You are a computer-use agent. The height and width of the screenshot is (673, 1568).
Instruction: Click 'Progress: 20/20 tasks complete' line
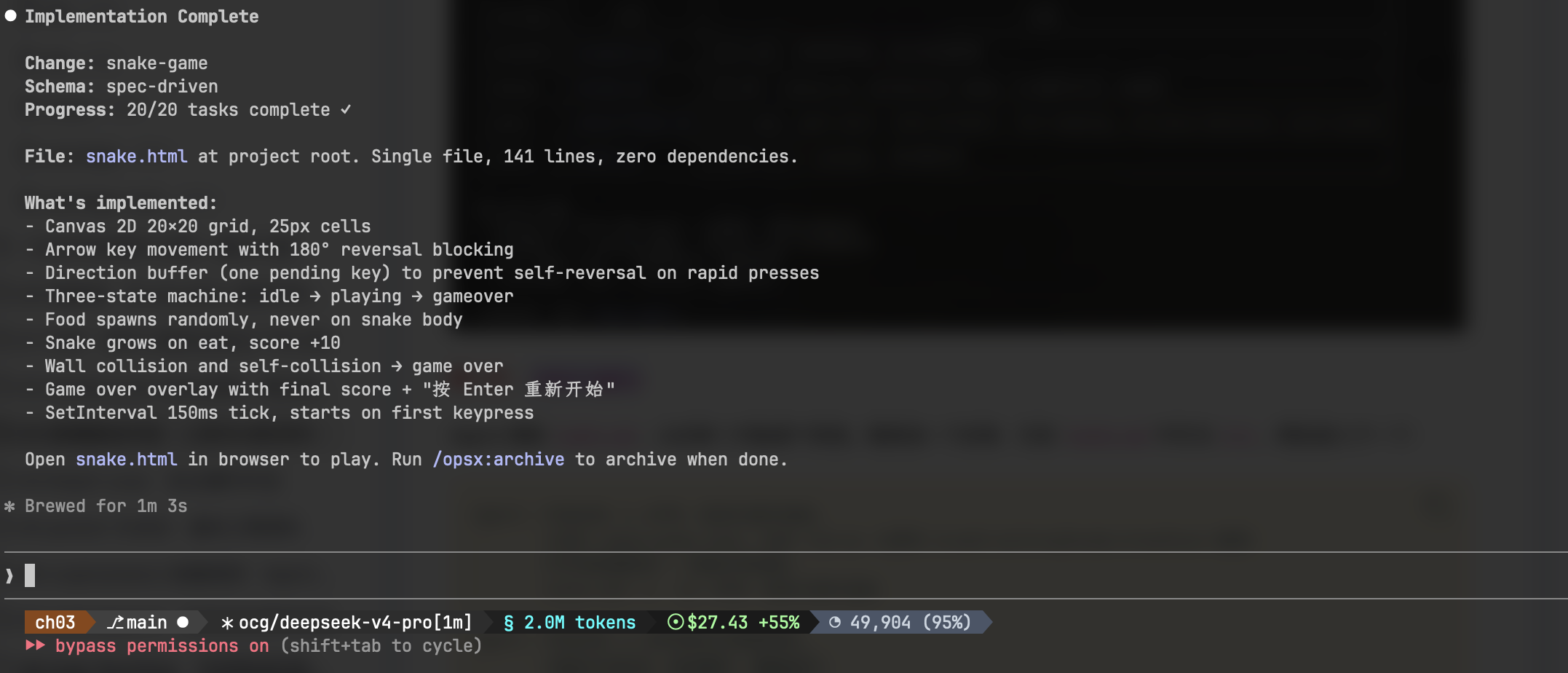[178, 110]
